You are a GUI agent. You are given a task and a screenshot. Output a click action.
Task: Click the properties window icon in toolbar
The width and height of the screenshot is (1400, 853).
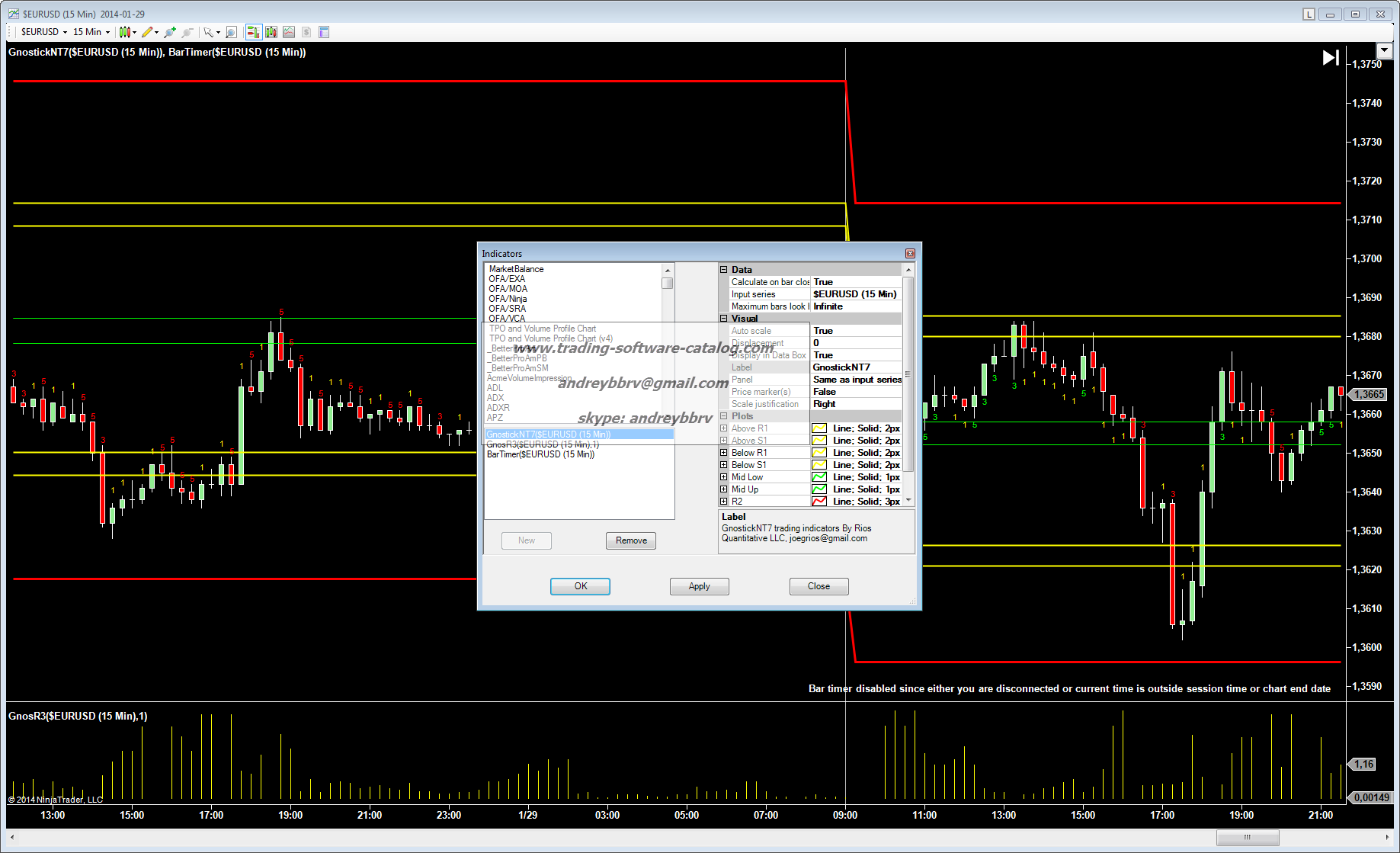point(324,32)
